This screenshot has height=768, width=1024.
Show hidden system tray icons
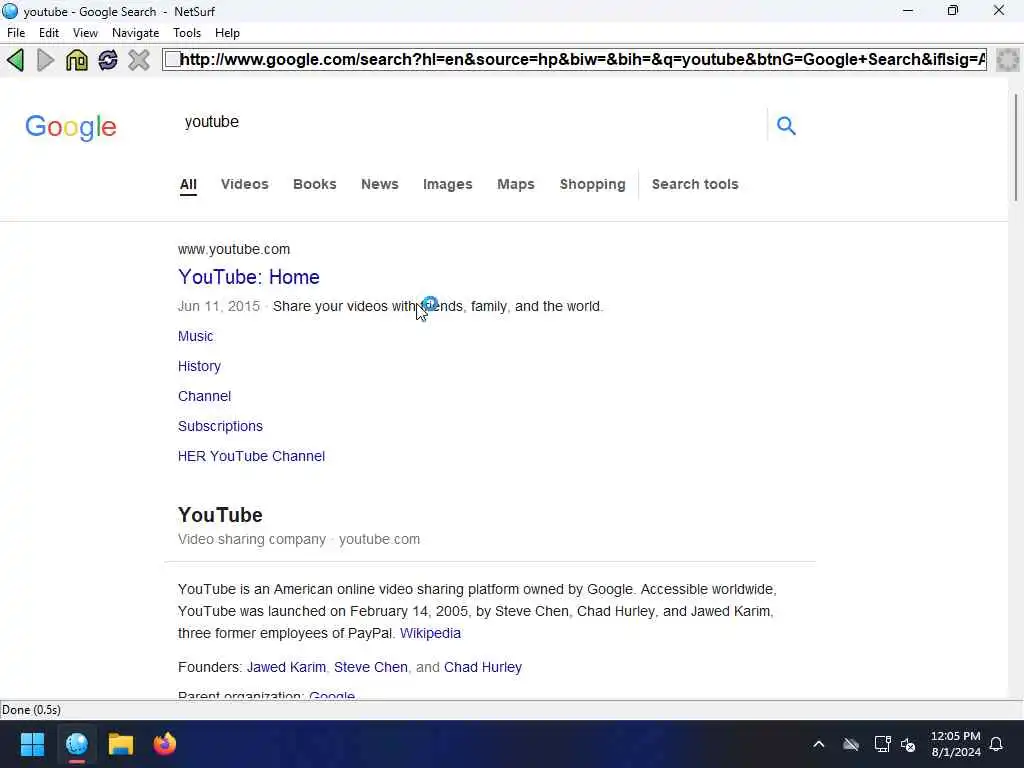(818, 744)
